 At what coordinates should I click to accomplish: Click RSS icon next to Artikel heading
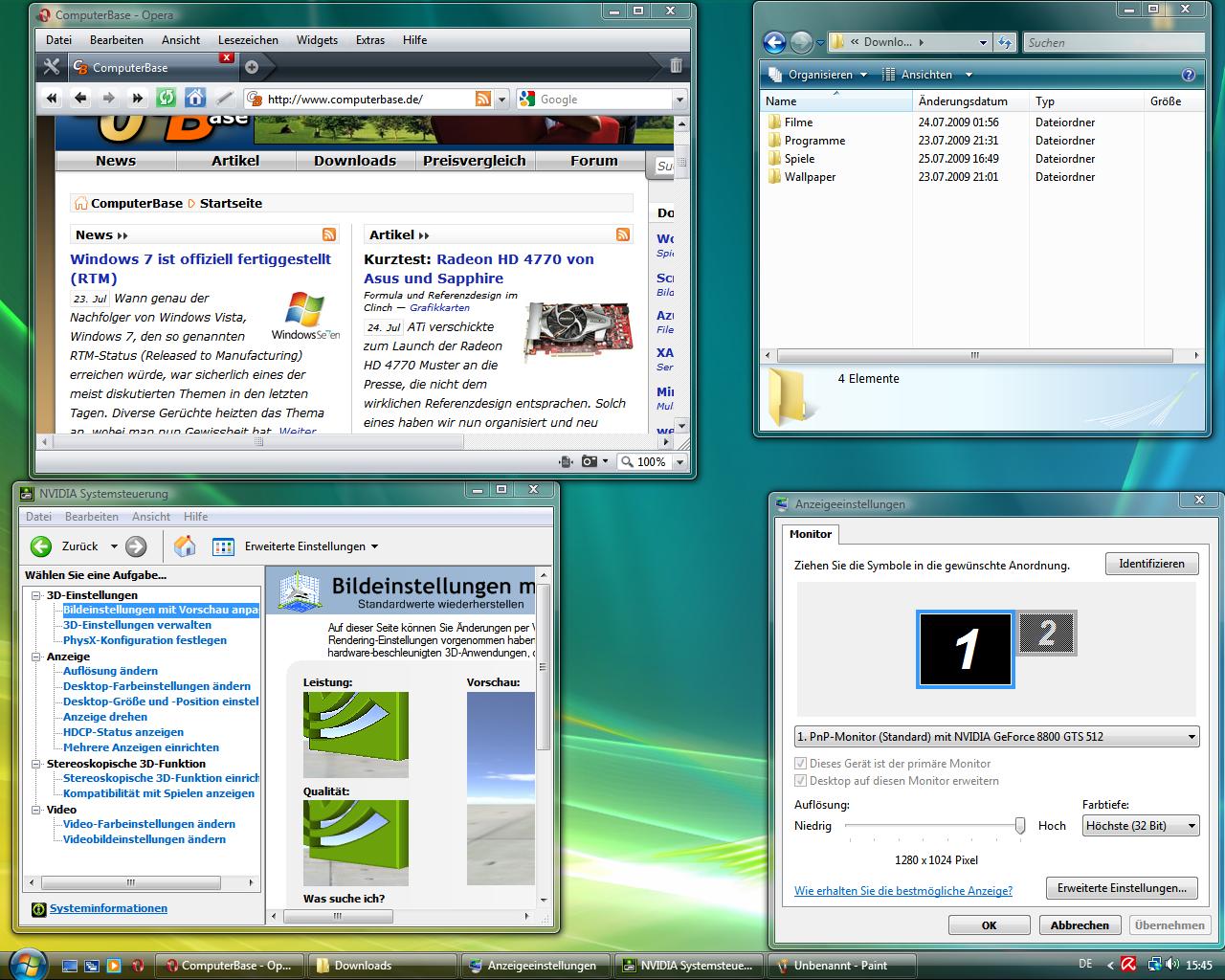click(623, 234)
